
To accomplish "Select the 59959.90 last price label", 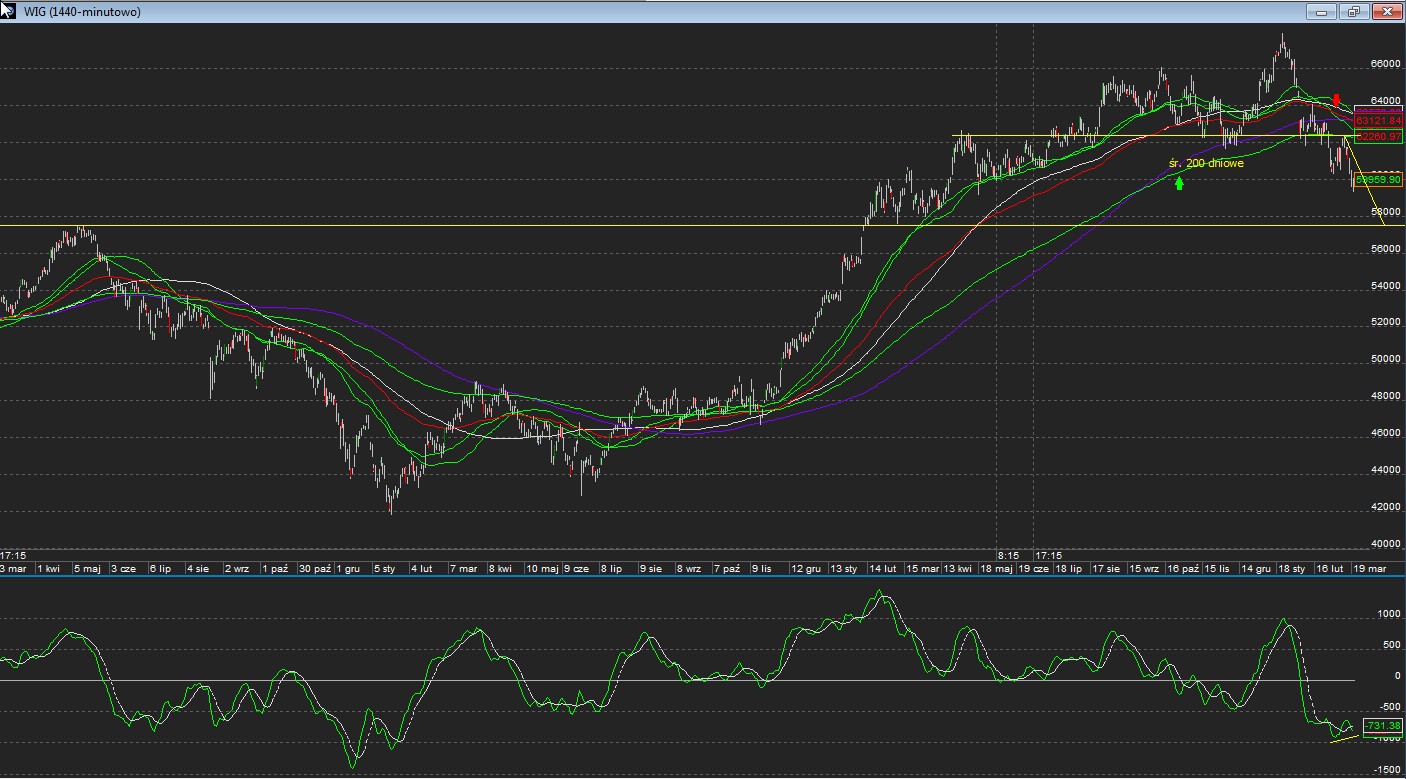I will (x=1379, y=180).
